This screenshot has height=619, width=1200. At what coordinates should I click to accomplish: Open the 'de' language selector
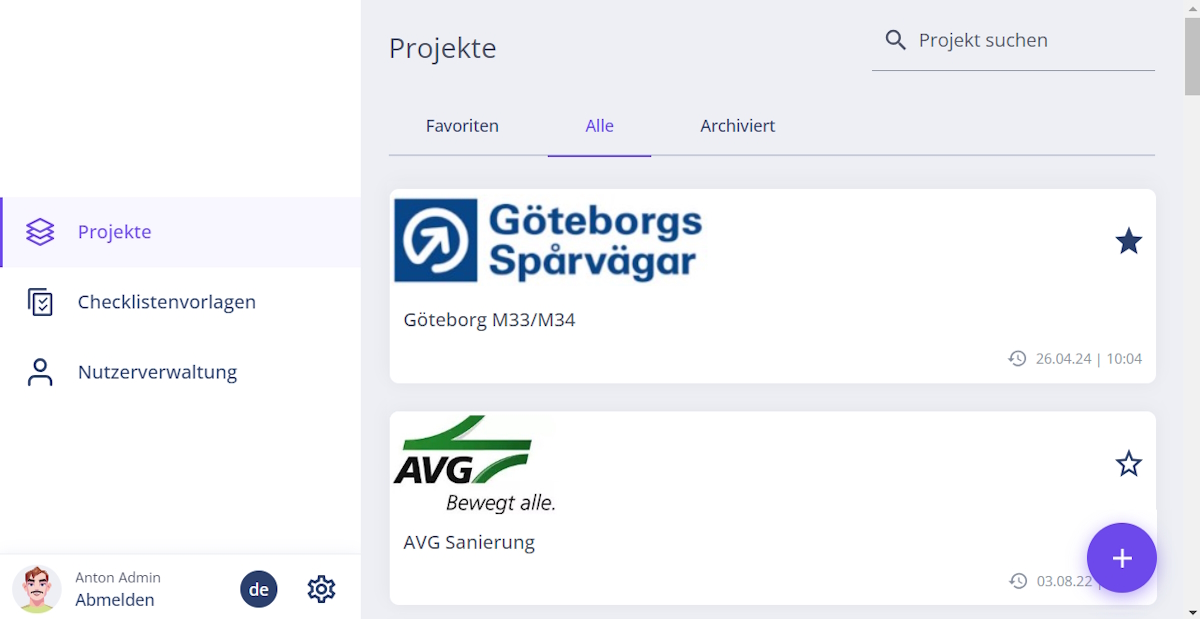(259, 589)
